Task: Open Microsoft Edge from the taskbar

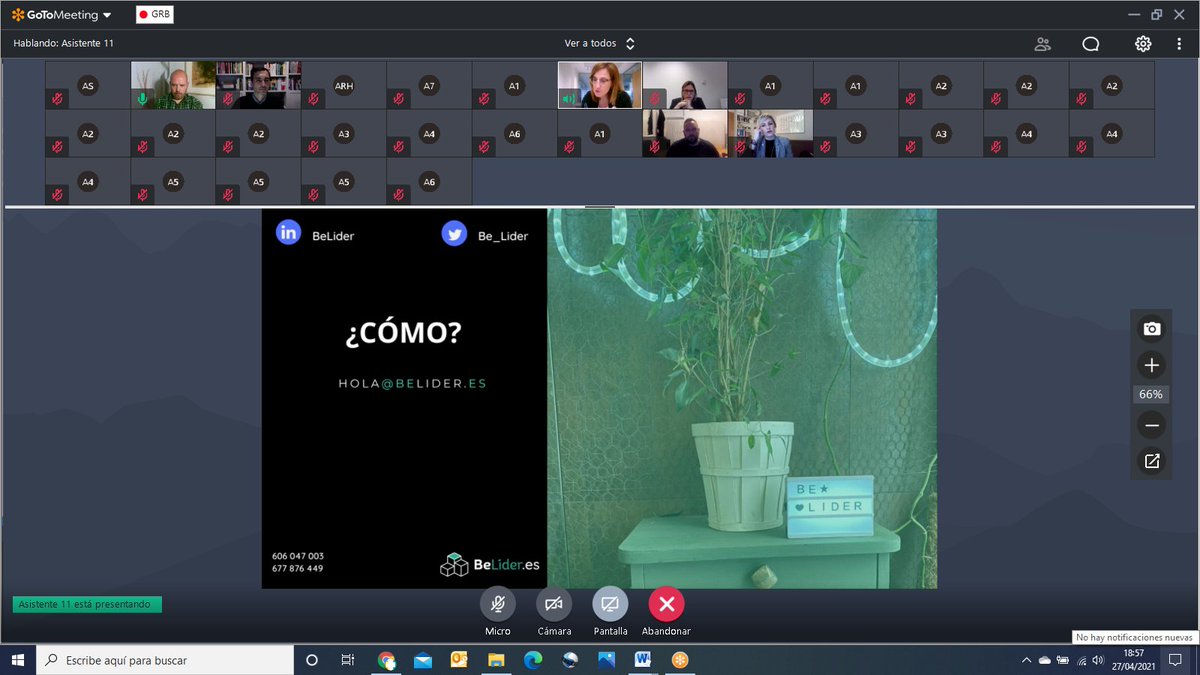Action: pos(532,660)
